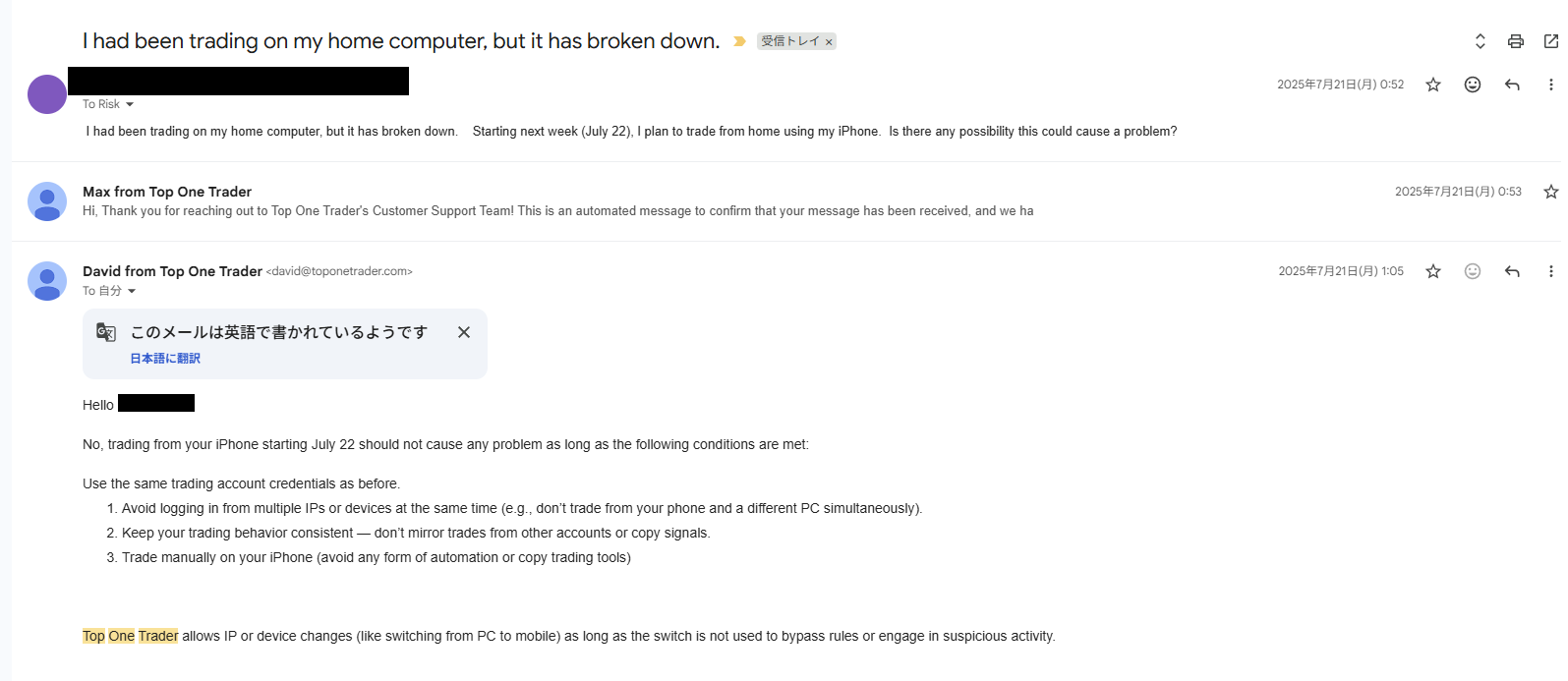The width and height of the screenshot is (1568, 681).
Task: Click the importance marker beside the subject
Action: (739, 41)
